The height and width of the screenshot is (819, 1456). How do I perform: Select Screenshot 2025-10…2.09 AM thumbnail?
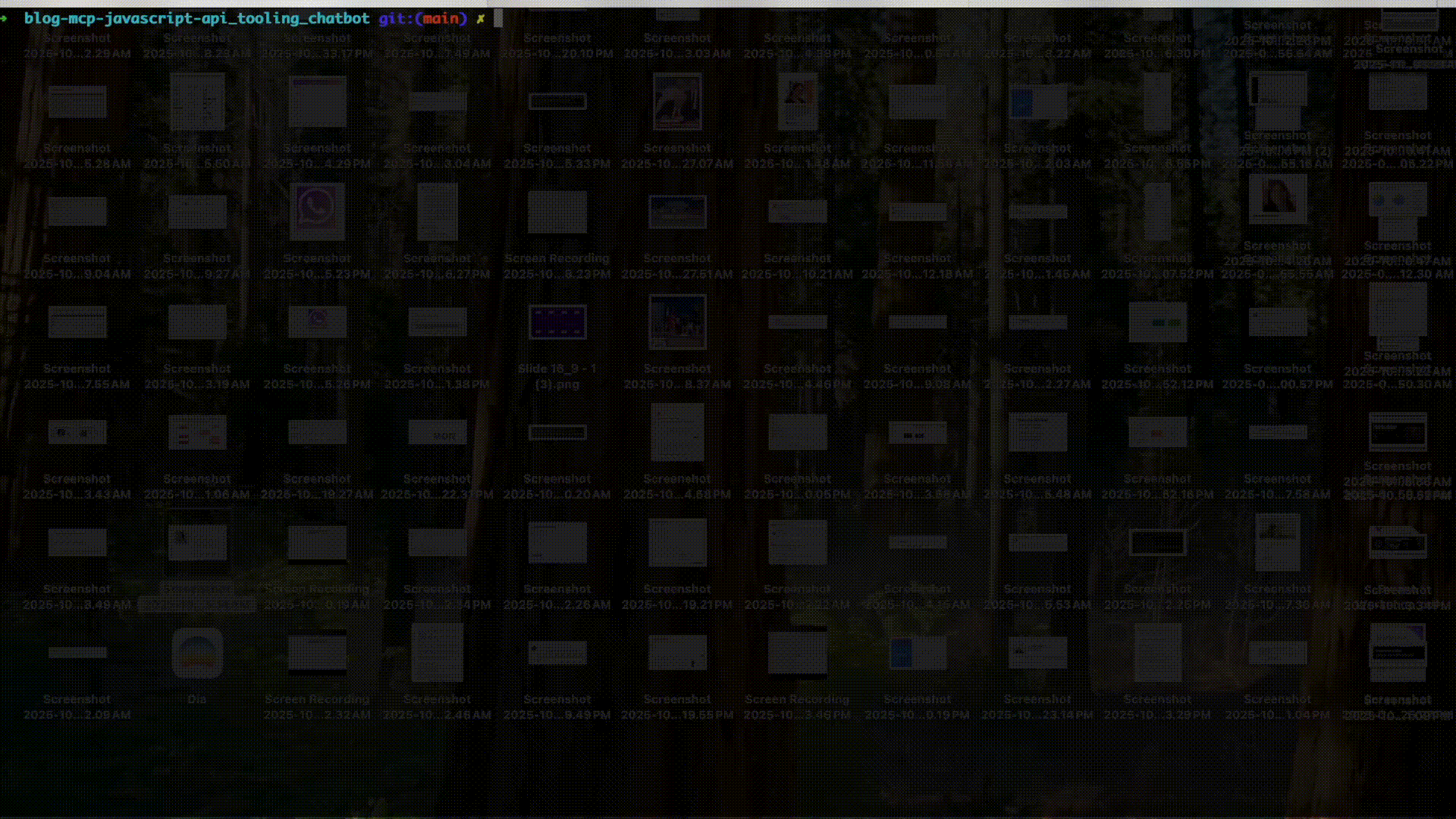click(x=77, y=652)
